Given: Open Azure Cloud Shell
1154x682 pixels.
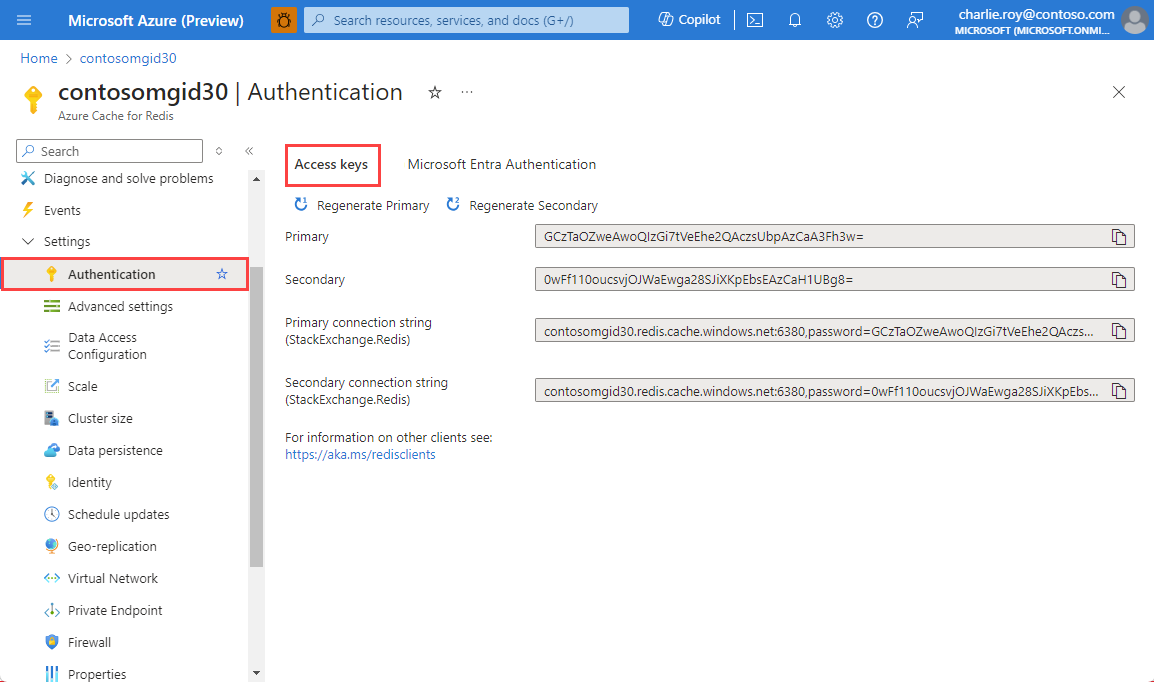Looking at the screenshot, I should coord(755,20).
